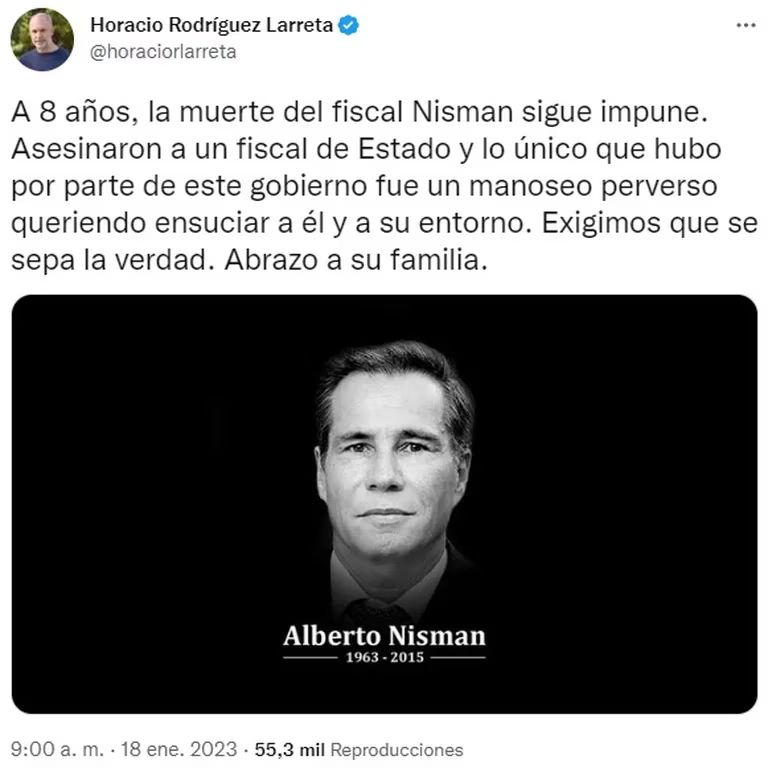Open Horacio Rodríguez Larreta's round profile avatar

tap(42, 39)
